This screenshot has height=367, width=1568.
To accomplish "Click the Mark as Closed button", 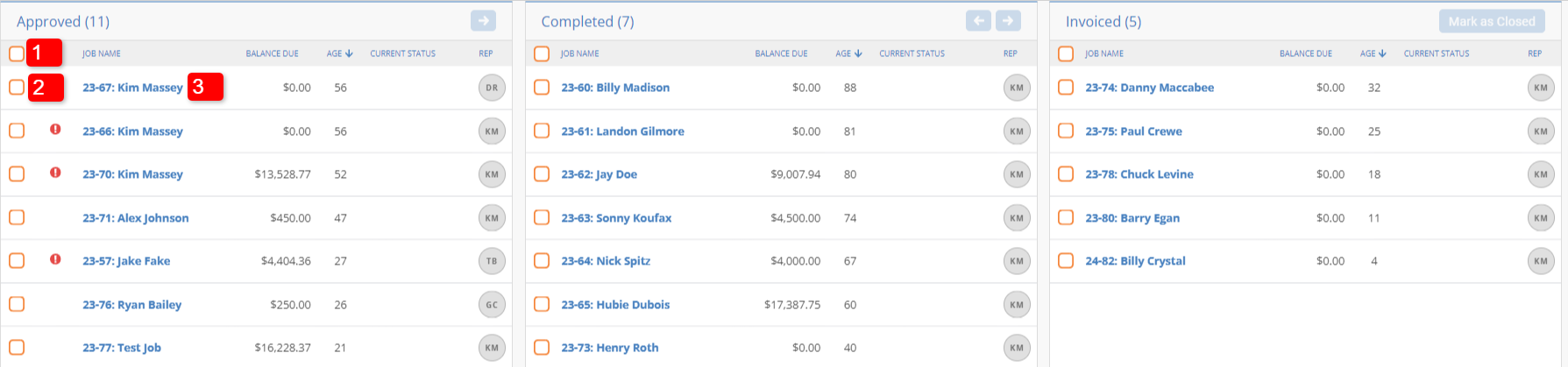I will (1492, 21).
